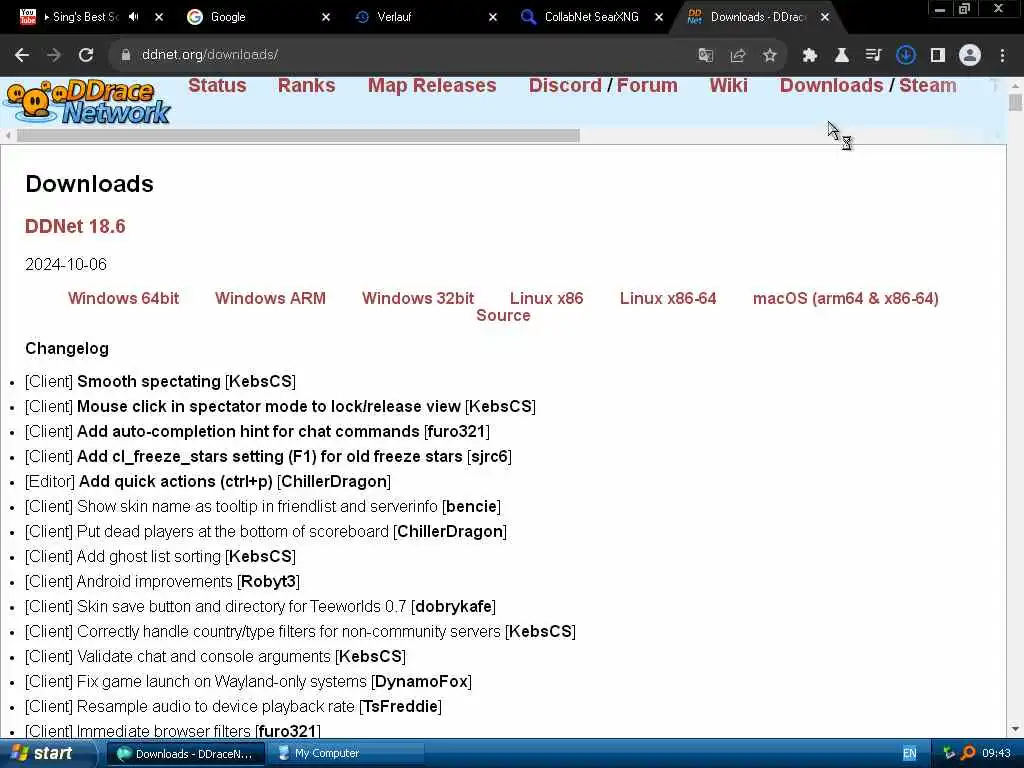Close the Downloads - DDrace tab
The width and height of the screenshot is (1024, 768).
click(825, 17)
